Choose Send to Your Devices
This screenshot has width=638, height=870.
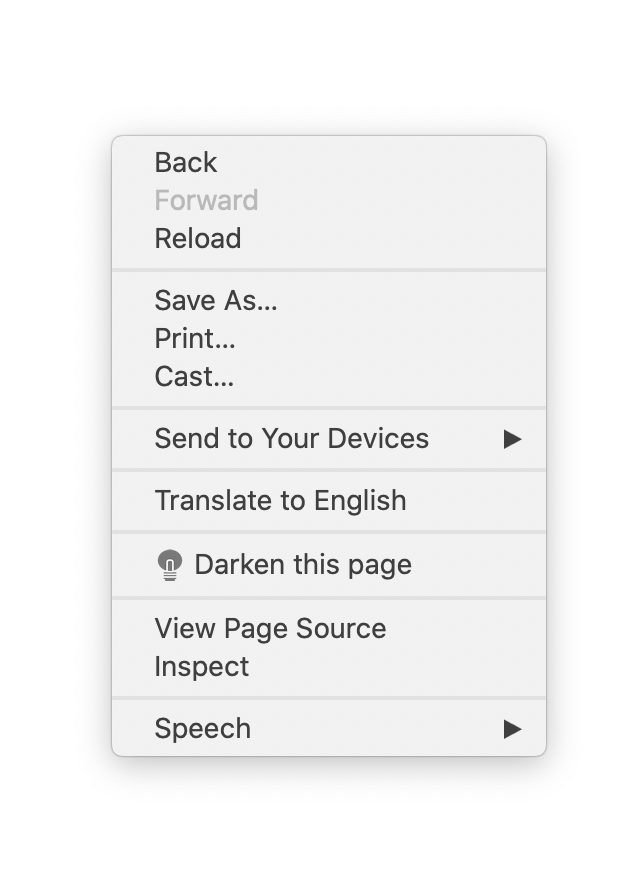[291, 438]
